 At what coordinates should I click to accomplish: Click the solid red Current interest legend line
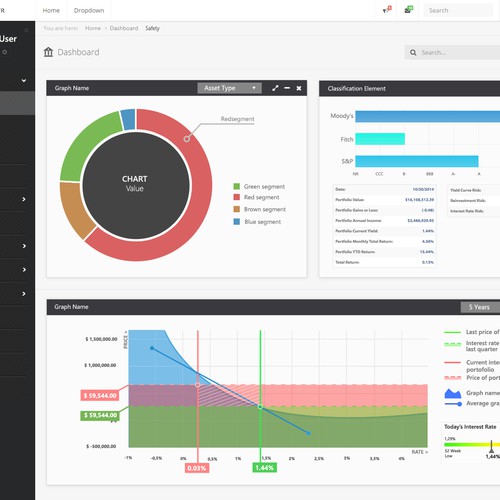coord(452,362)
